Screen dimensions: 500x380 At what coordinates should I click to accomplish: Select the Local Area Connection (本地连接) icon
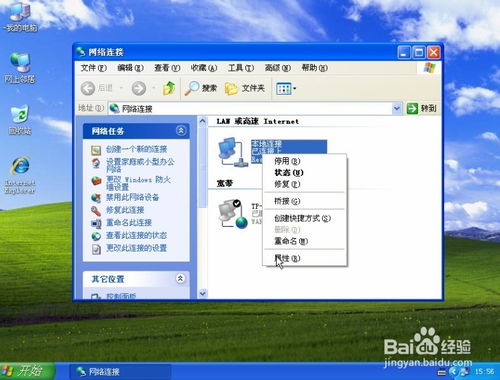point(232,152)
